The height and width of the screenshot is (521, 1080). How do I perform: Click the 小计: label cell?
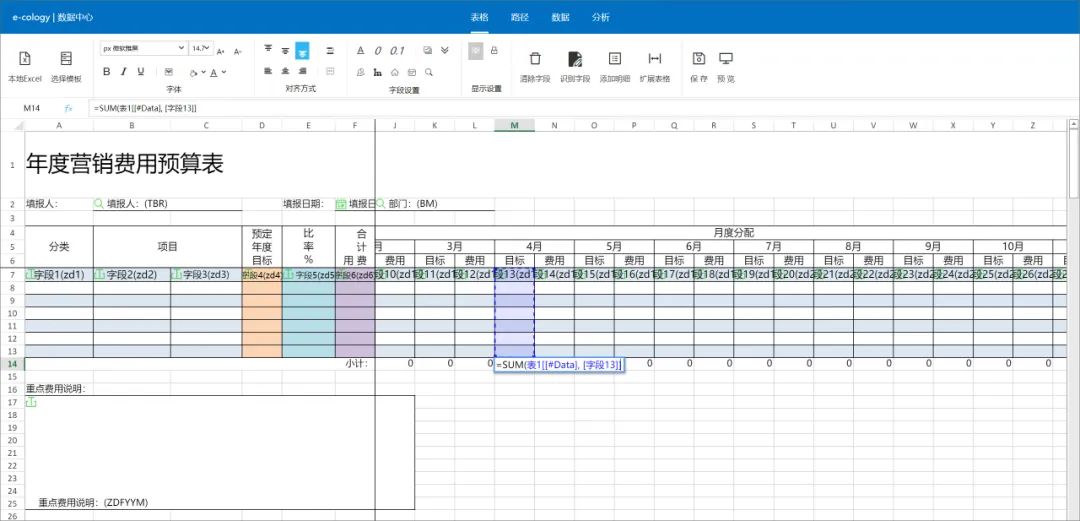356,363
